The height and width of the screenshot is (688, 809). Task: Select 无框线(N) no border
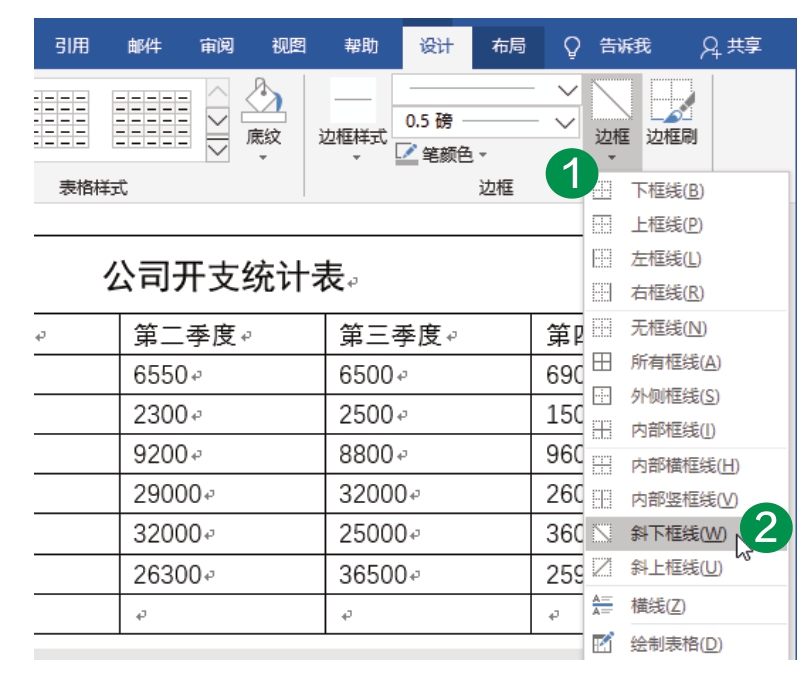click(x=686, y=328)
